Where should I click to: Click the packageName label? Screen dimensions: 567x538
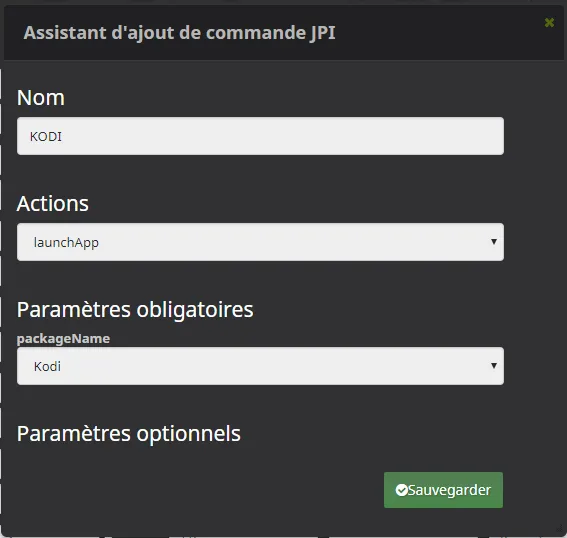63,339
